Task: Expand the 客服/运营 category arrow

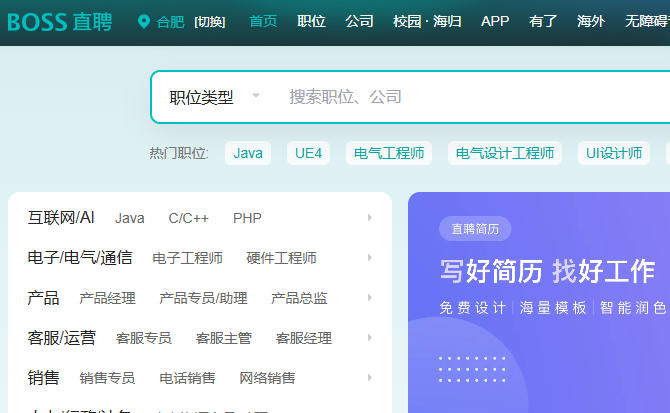Action: 370,338
